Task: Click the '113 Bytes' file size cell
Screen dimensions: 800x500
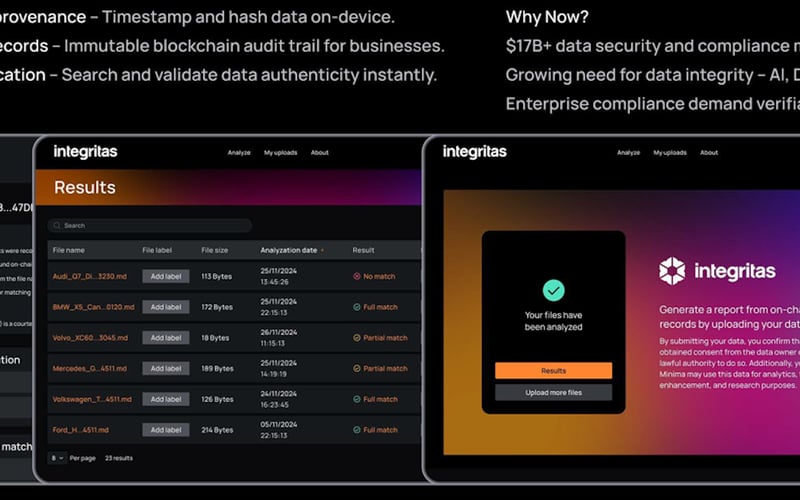Action: point(217,277)
